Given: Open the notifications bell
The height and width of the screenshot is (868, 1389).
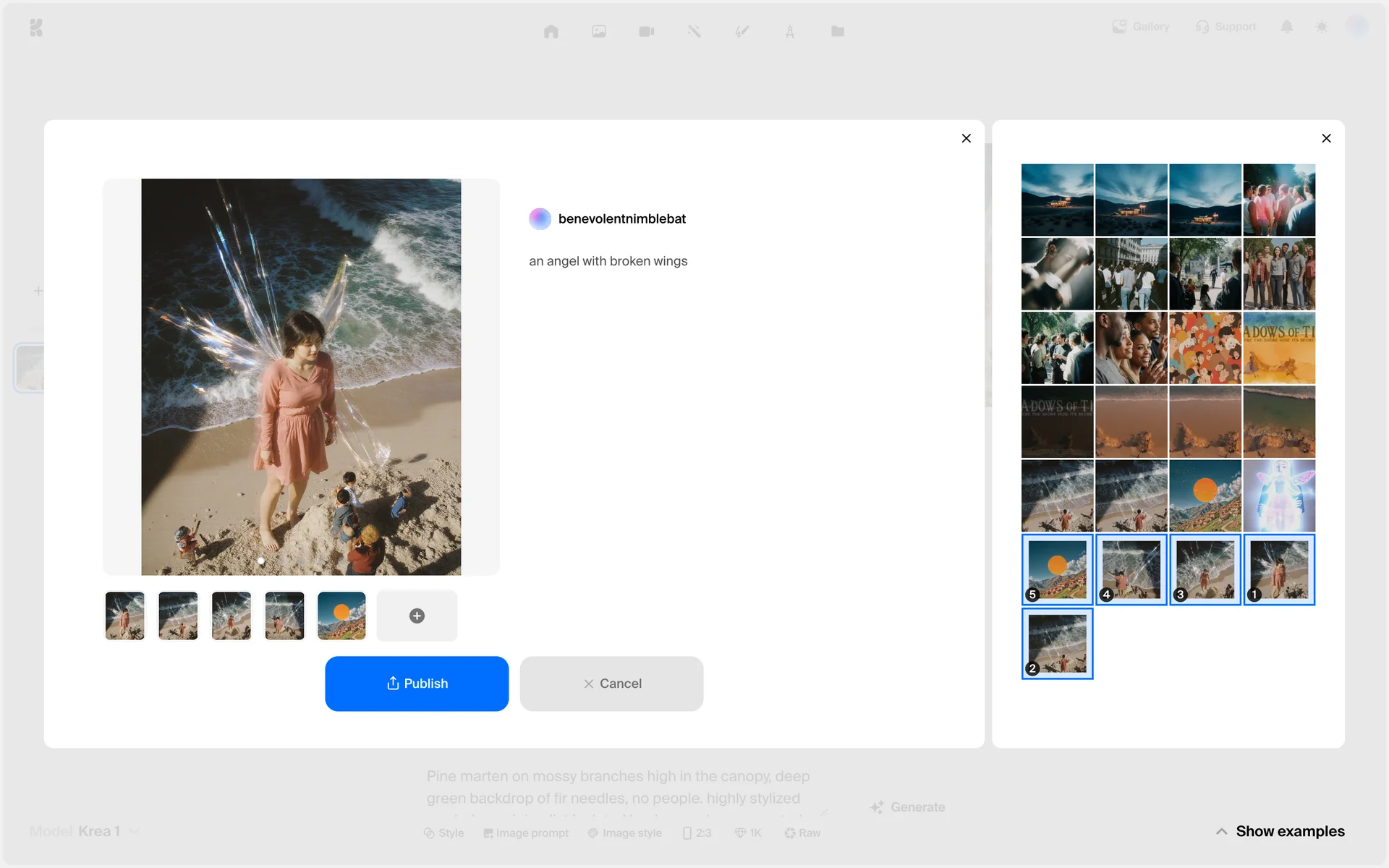Looking at the screenshot, I should (1286, 27).
